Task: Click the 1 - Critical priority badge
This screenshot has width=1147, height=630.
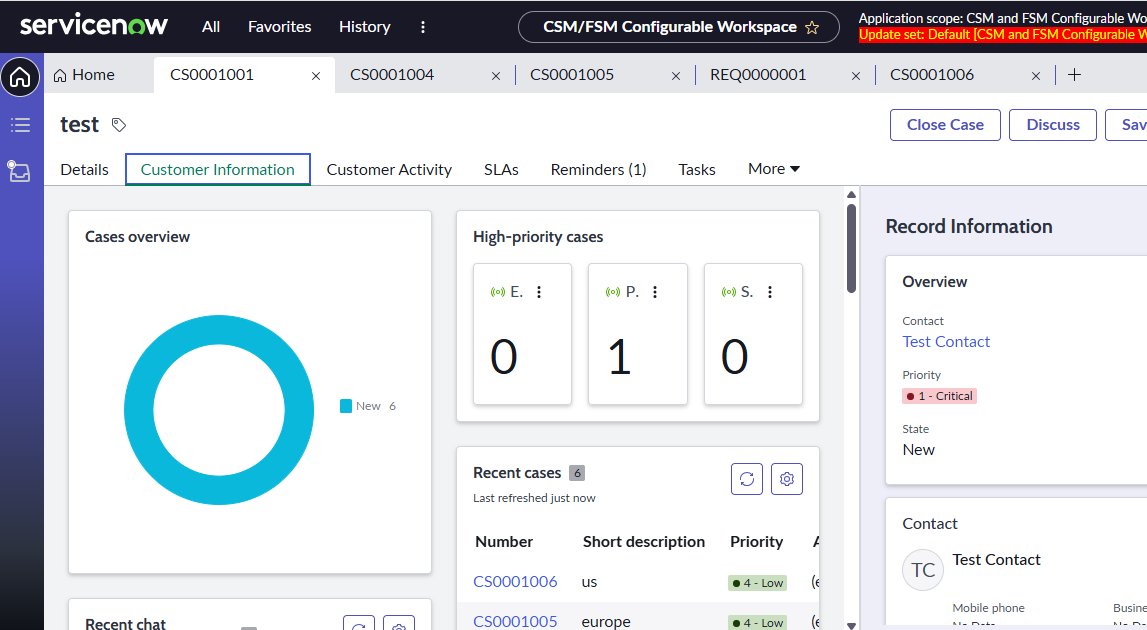Action: tap(939, 396)
